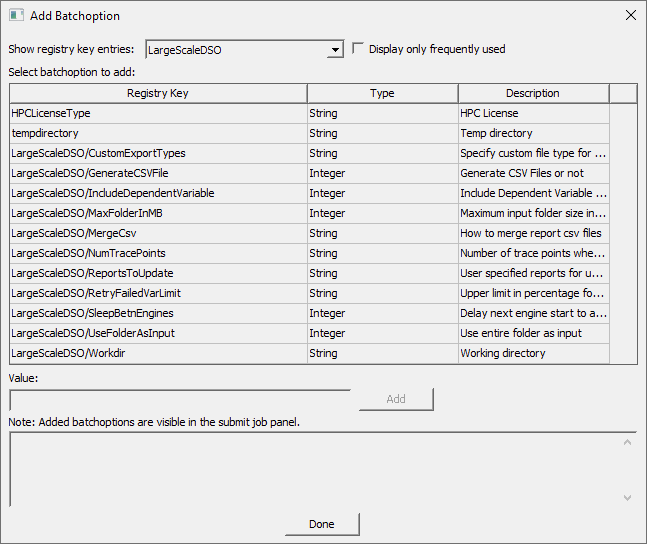Click the Working directory description cell
647x544 pixels.
point(534,353)
